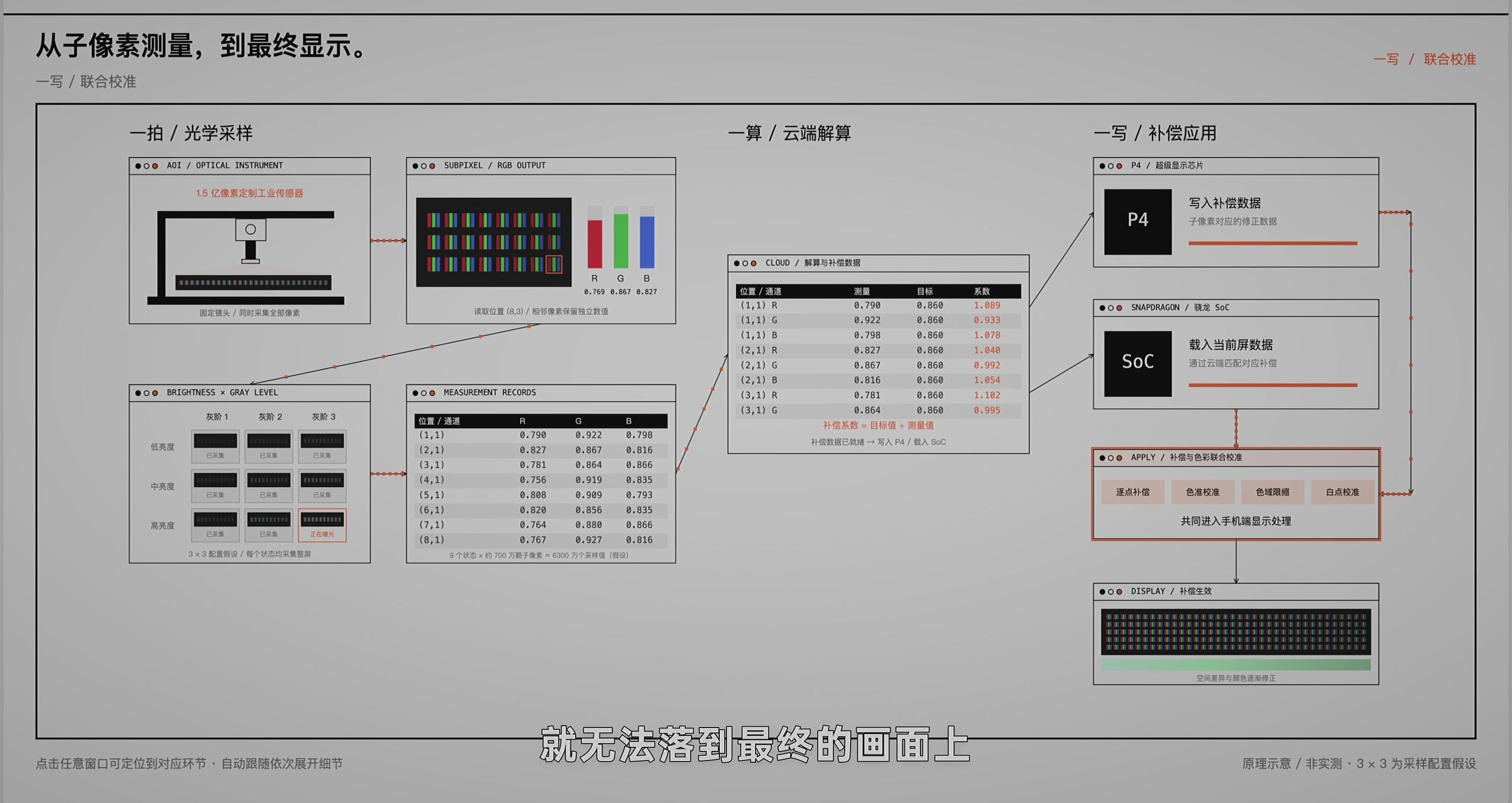Click the 正在曝光 tile for 高亮度 灰阶 3
The image size is (1512, 803).
coord(322,525)
